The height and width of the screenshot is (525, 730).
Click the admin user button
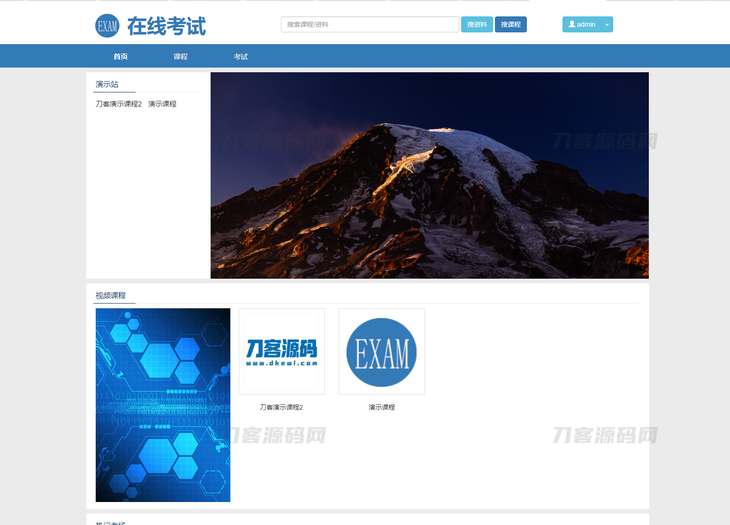coord(581,24)
